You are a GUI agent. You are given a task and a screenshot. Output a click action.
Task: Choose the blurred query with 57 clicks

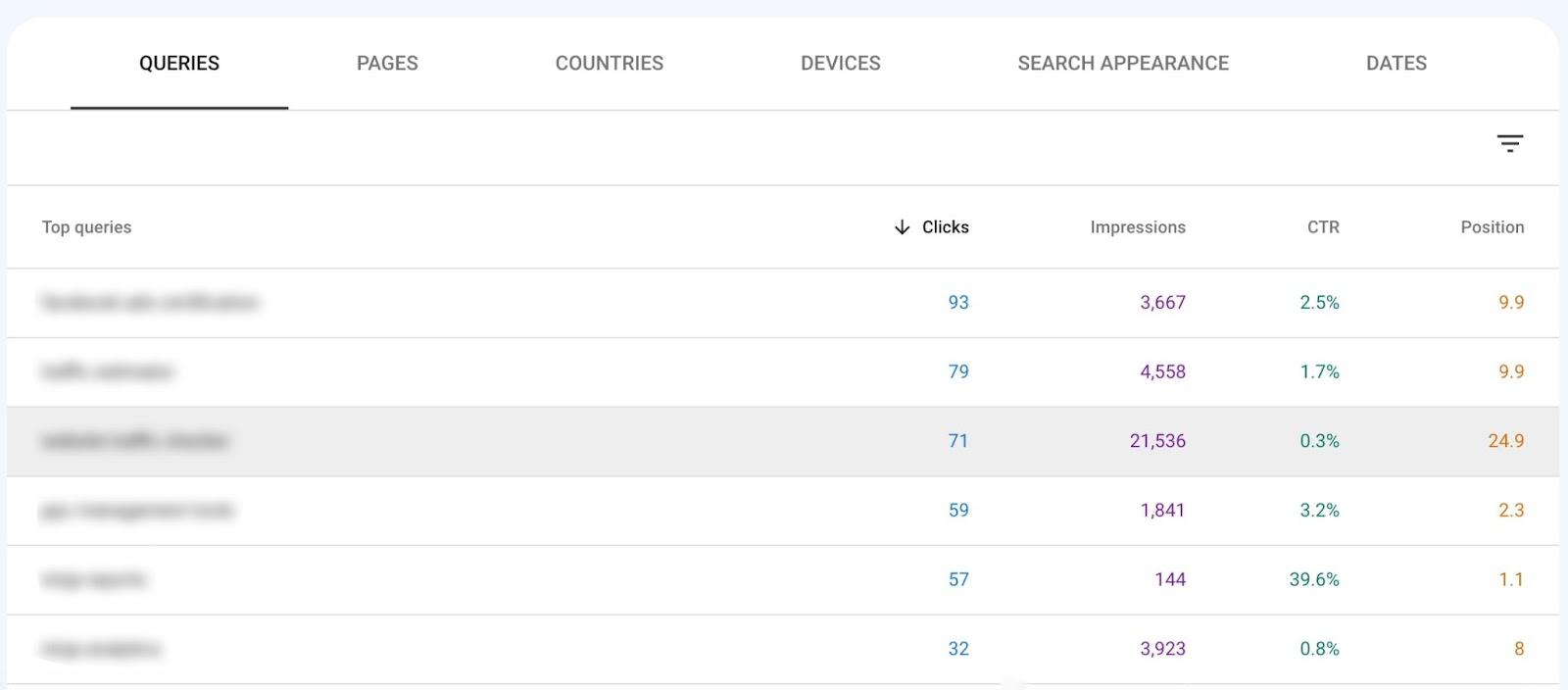[x=93, y=580]
